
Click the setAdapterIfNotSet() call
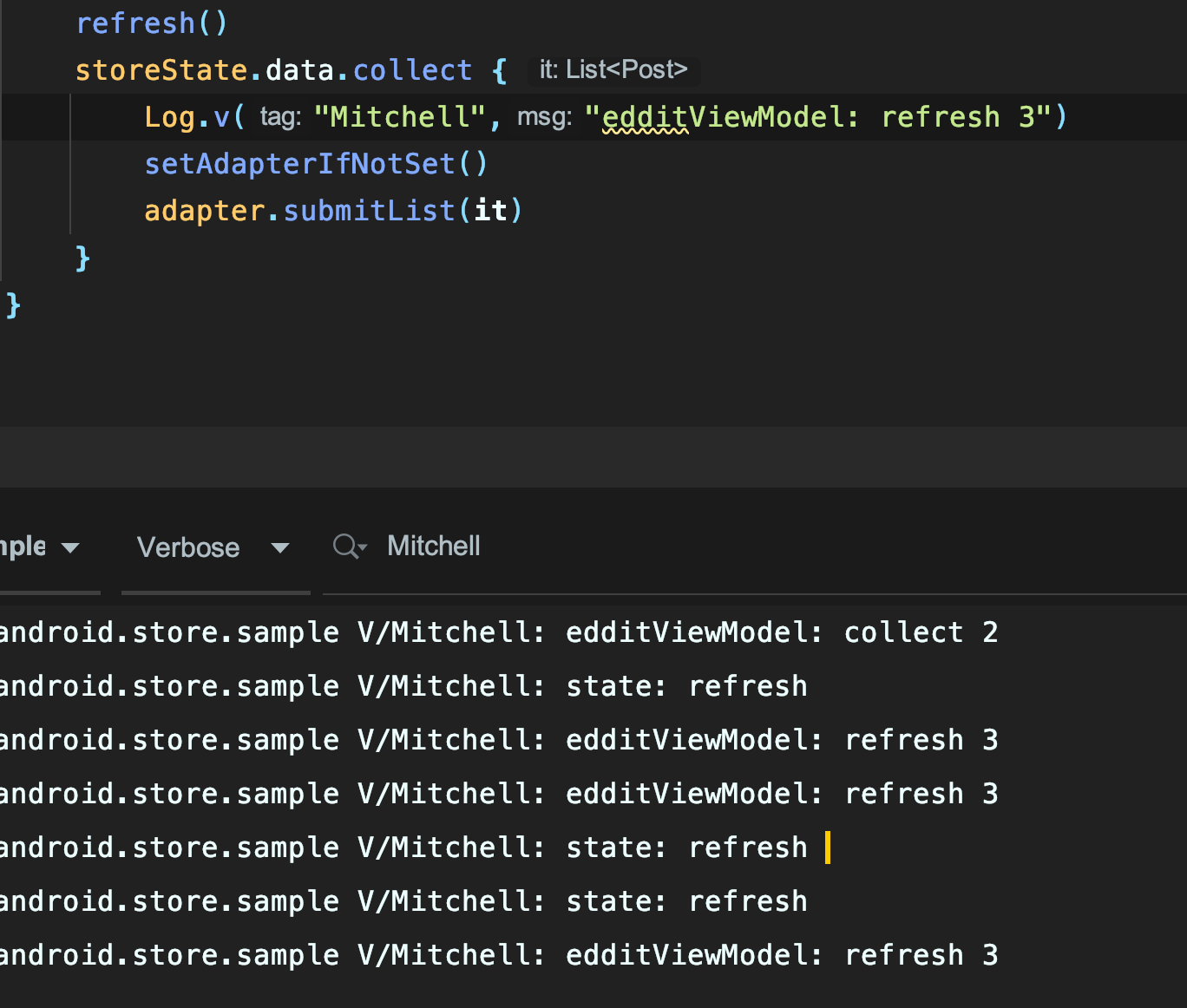[316, 164]
